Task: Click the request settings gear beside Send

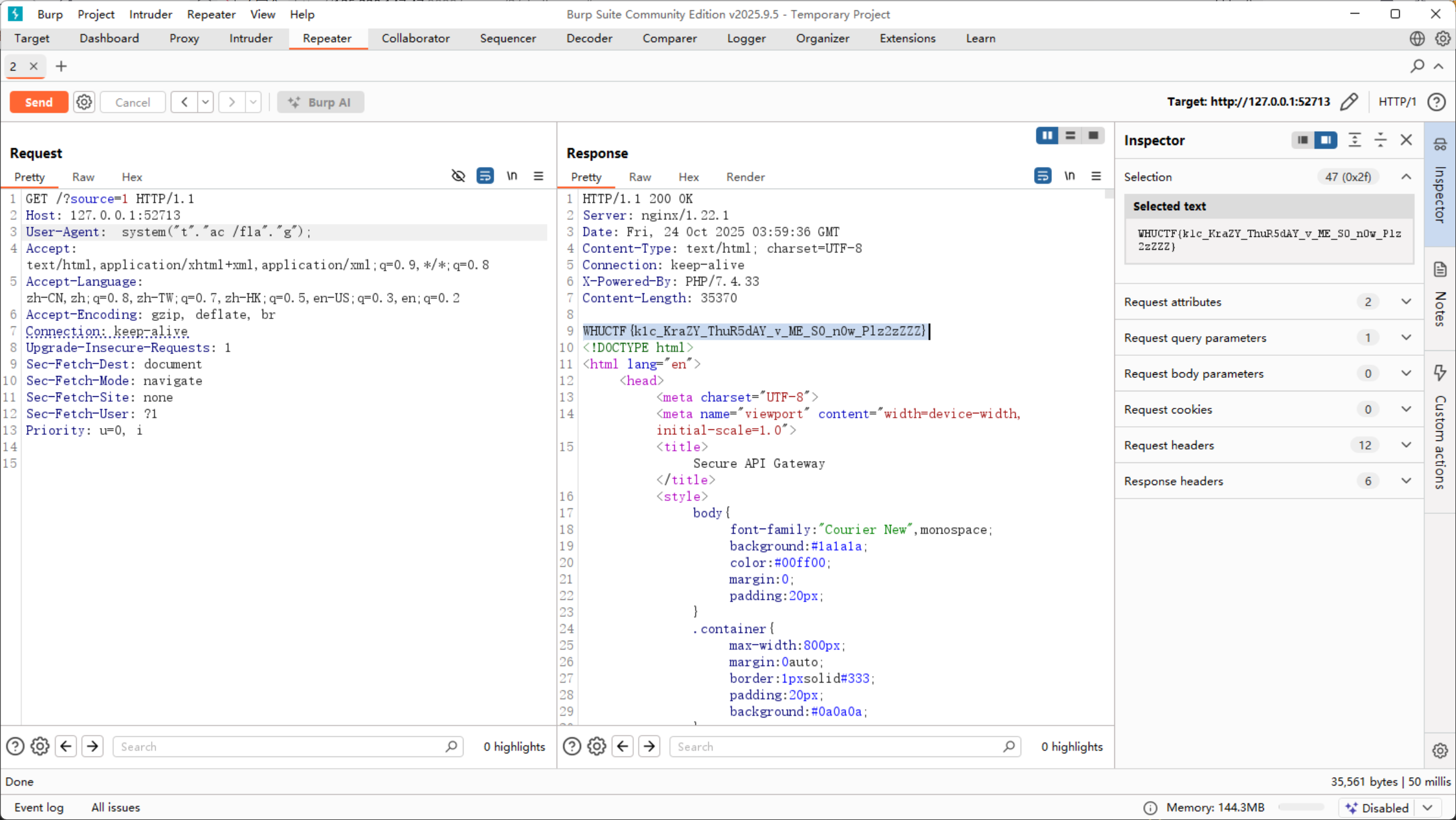Action: click(x=84, y=102)
